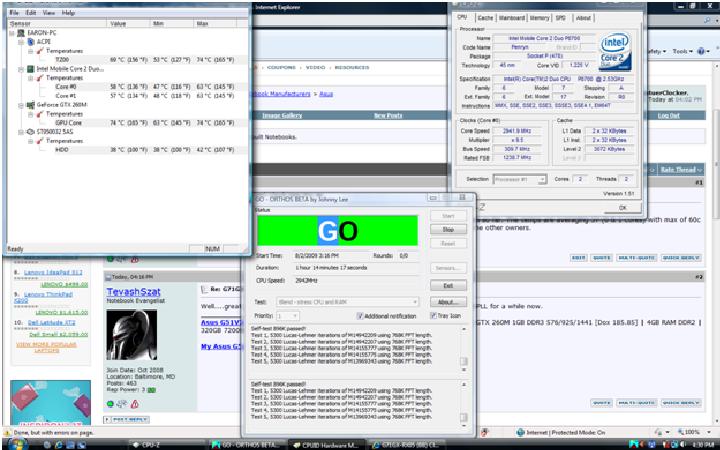The image size is (720, 450).
Task: Click the About... button in Orthos
Action: 448,302
